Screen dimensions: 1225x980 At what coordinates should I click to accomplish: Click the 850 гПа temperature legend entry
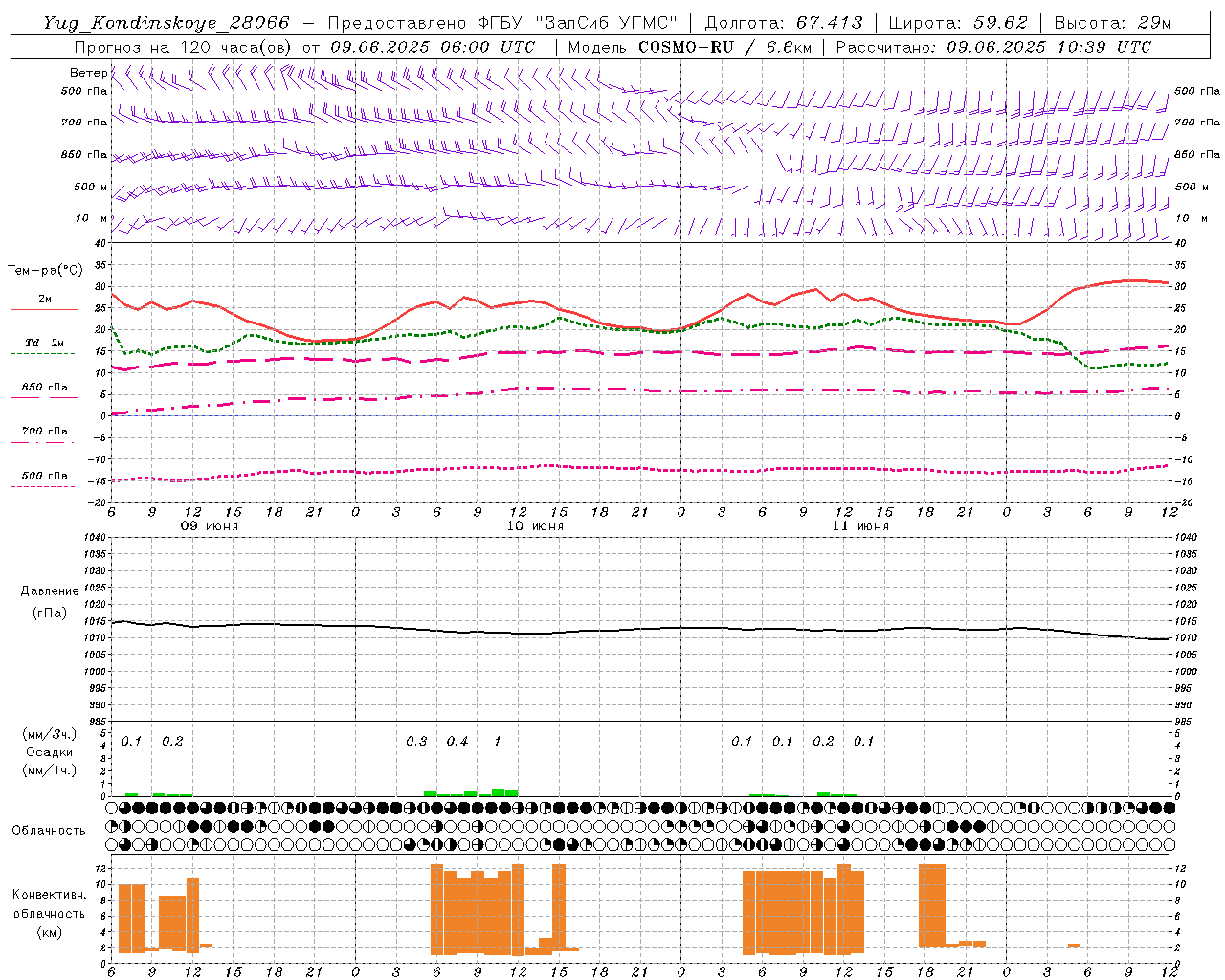pos(45,388)
